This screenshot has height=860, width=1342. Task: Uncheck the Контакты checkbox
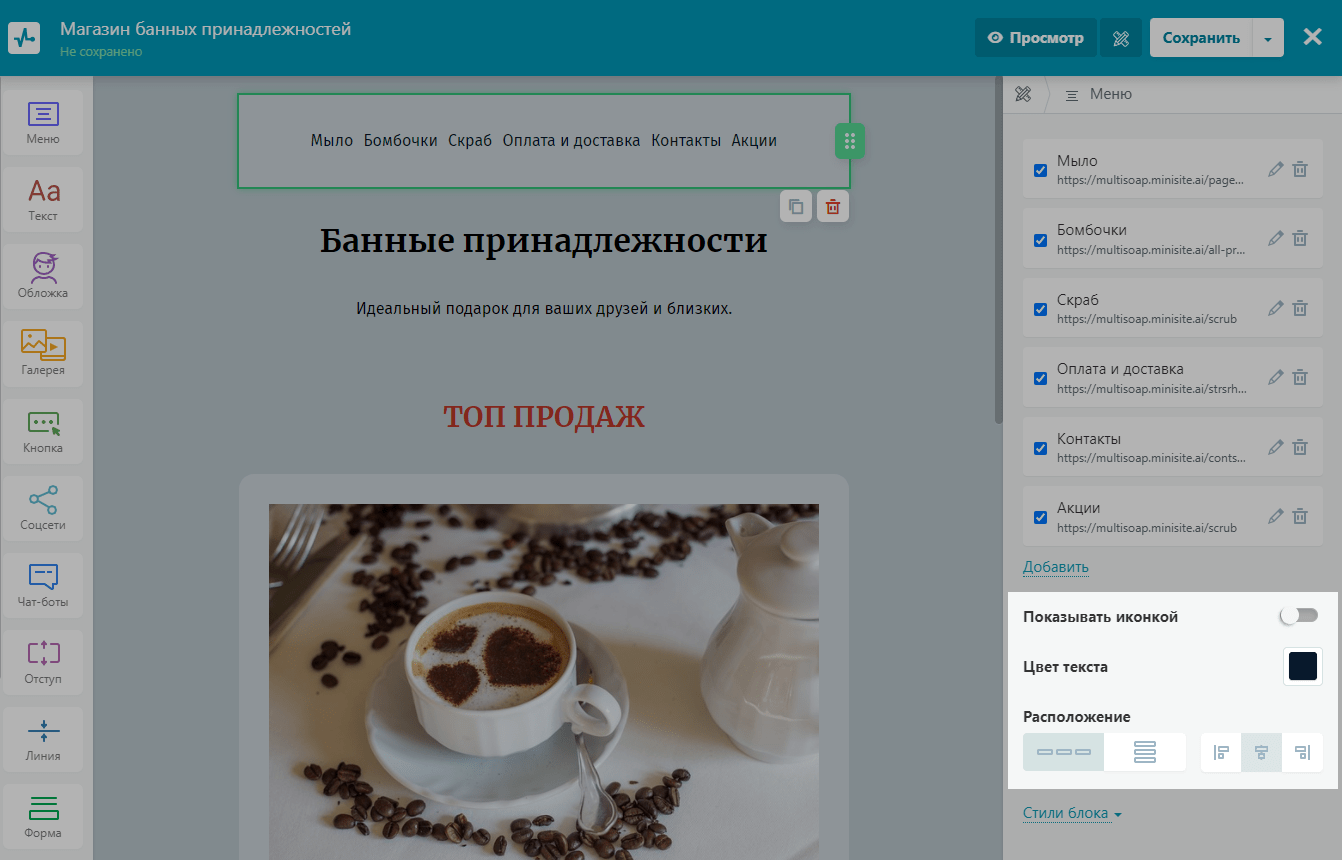click(1040, 448)
